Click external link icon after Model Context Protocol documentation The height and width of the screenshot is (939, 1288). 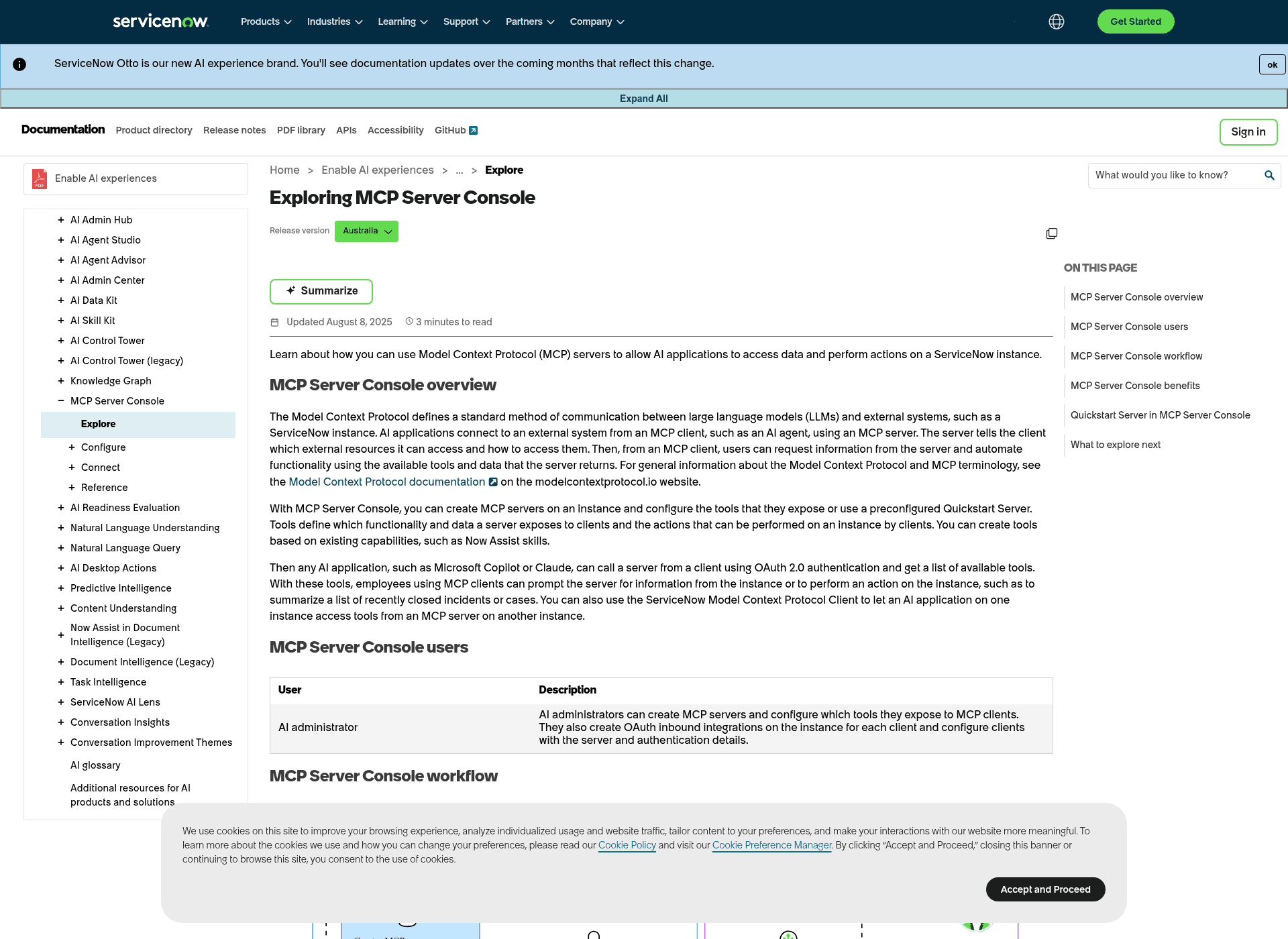coord(493,482)
